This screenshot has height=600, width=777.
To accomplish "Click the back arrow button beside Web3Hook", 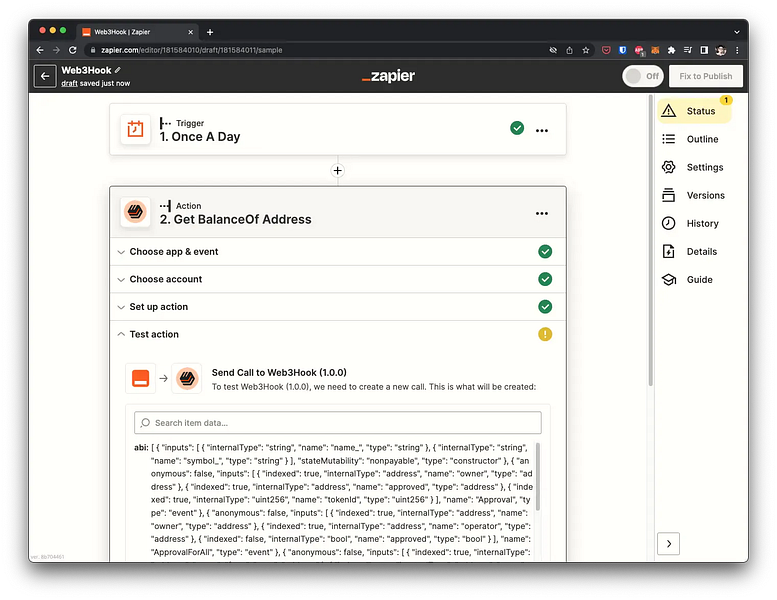I will tap(45, 76).
